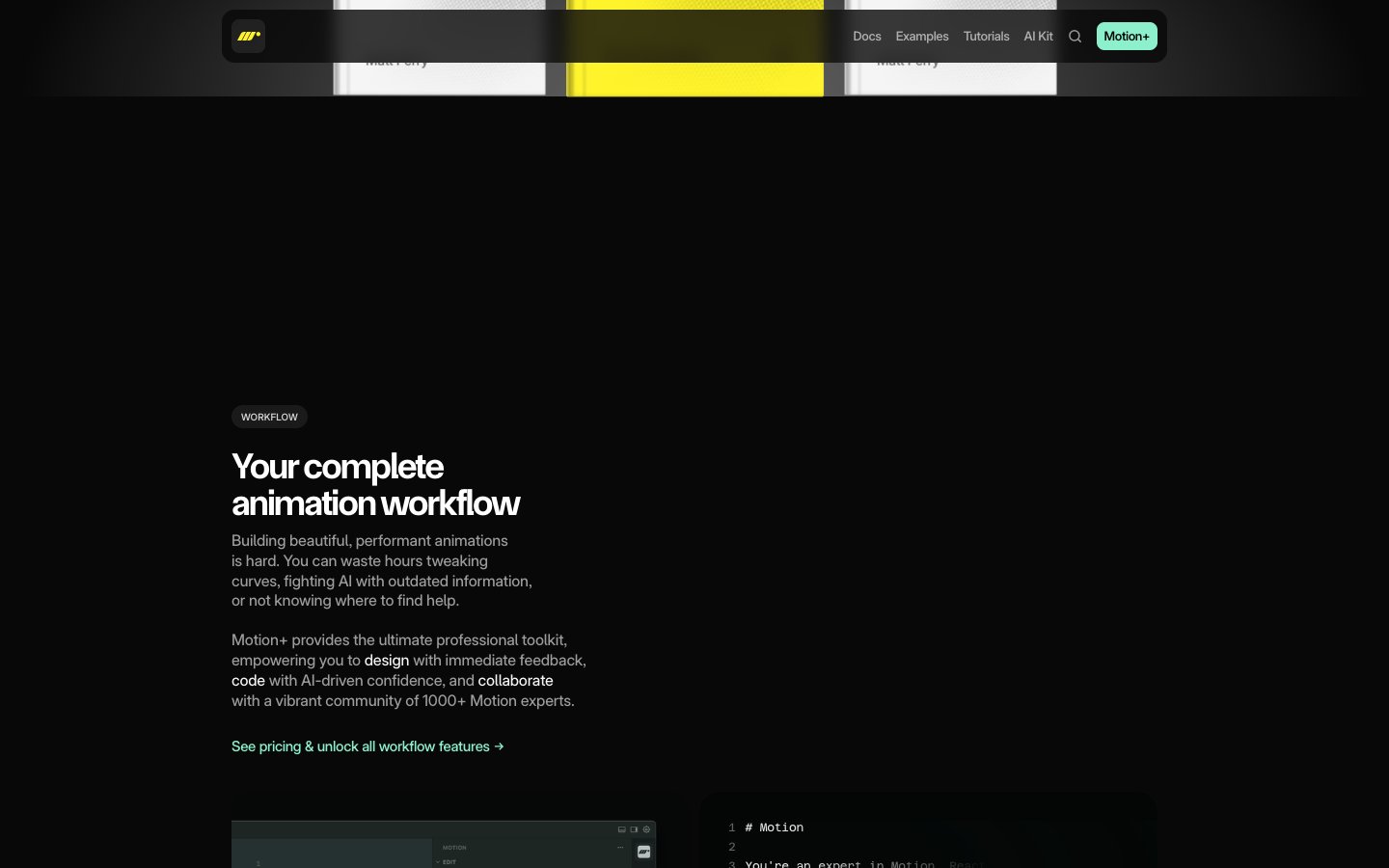Click the WORKFLOW badge
This screenshot has height=868, width=1389.
[x=269, y=417]
